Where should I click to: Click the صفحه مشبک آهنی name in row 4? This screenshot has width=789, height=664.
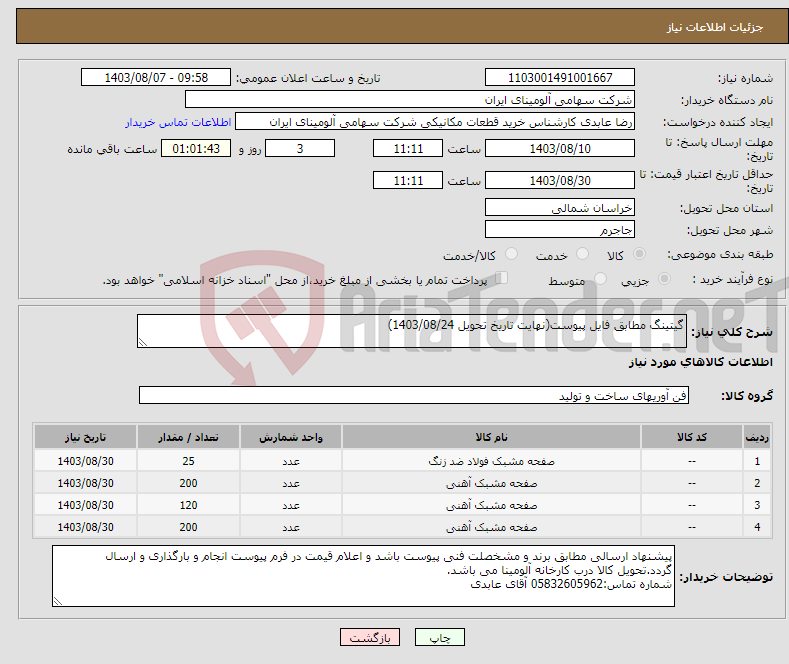(491, 527)
